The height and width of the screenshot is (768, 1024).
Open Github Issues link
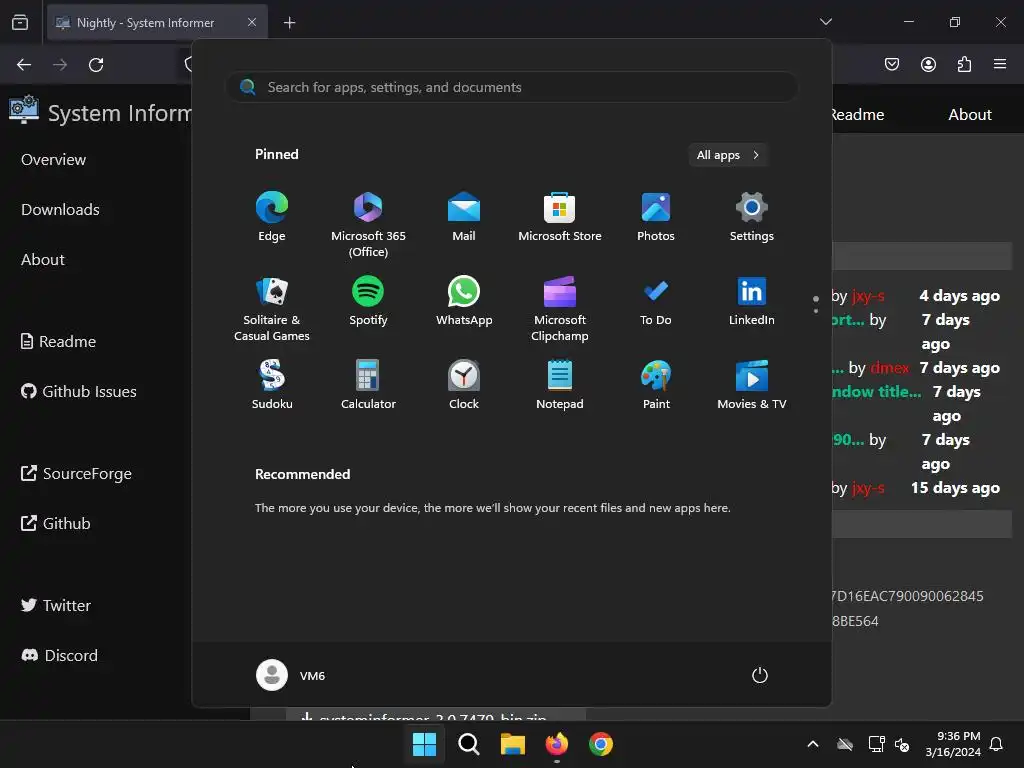click(79, 391)
